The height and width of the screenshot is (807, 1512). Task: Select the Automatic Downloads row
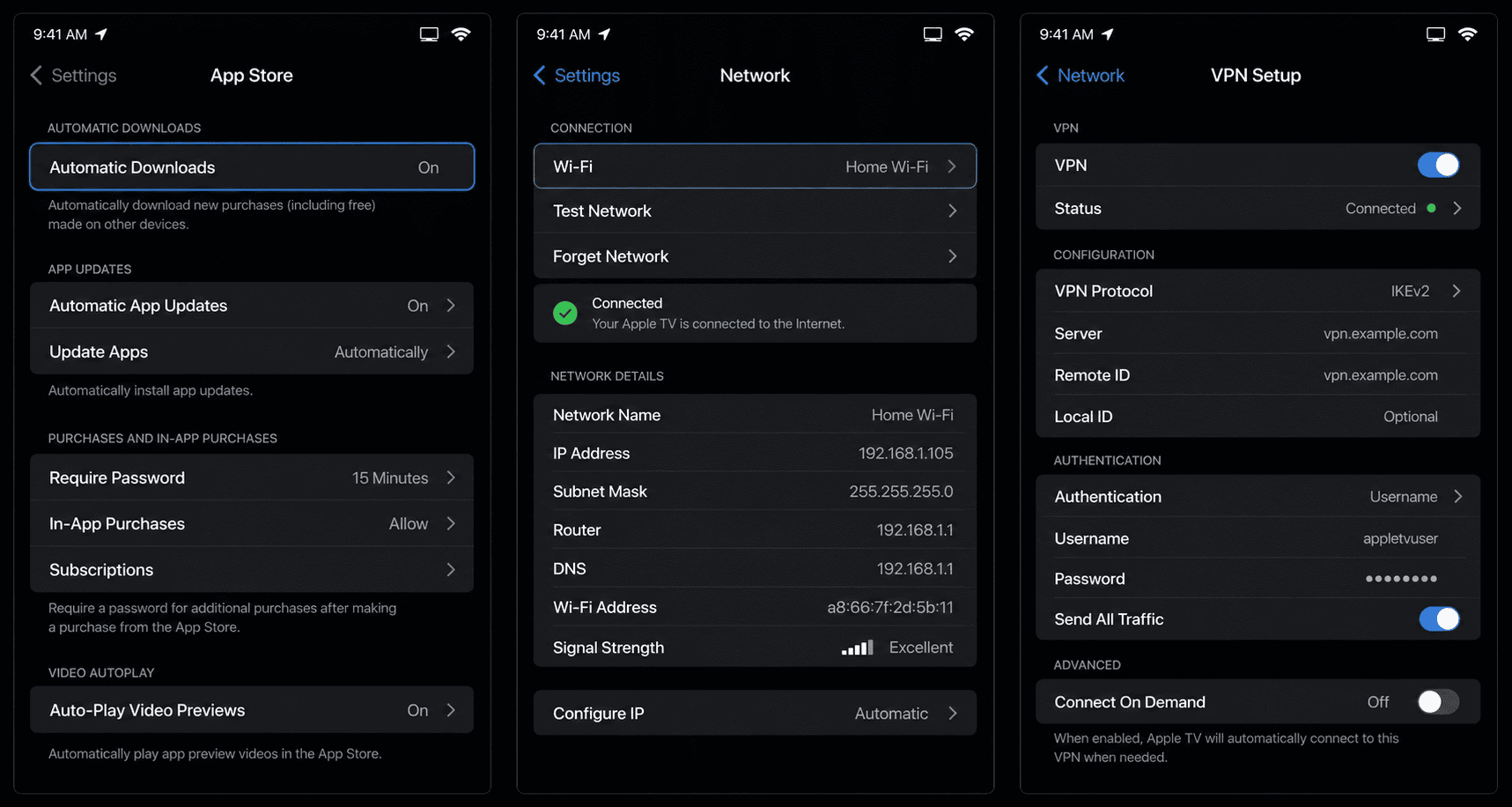tap(252, 167)
